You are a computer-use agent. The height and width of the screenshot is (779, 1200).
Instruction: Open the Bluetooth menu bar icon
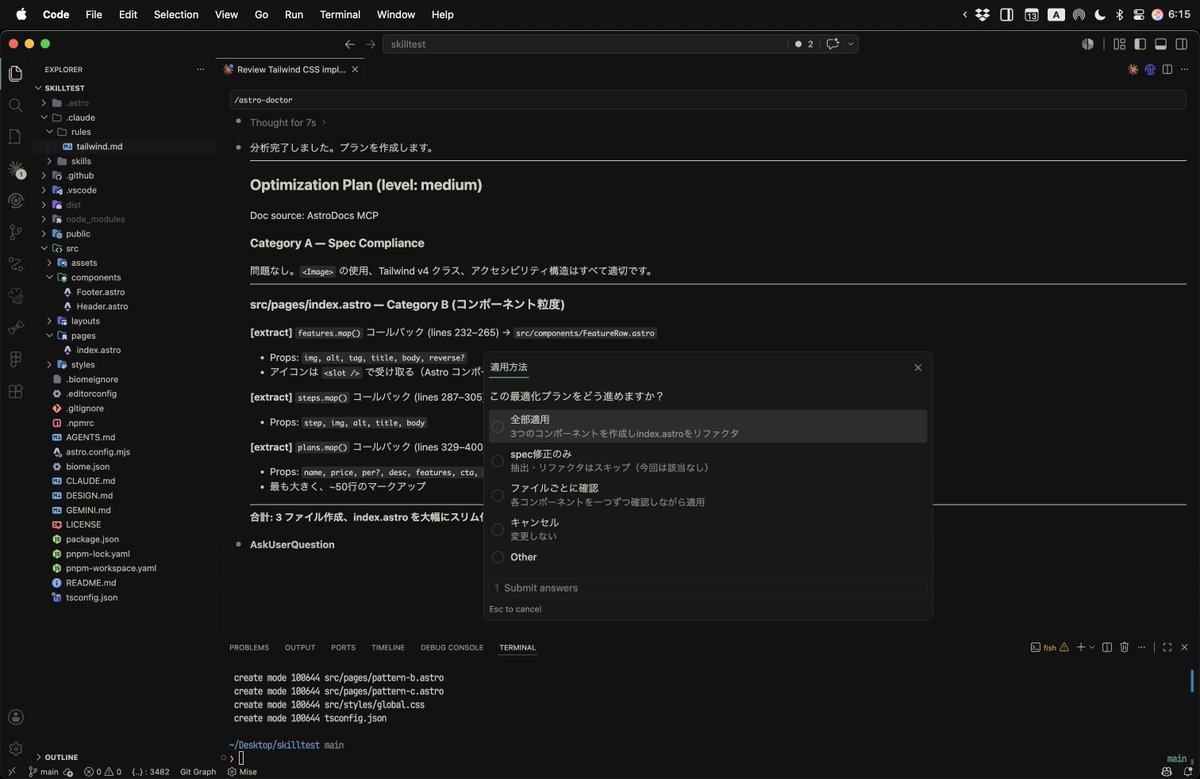coord(1119,15)
